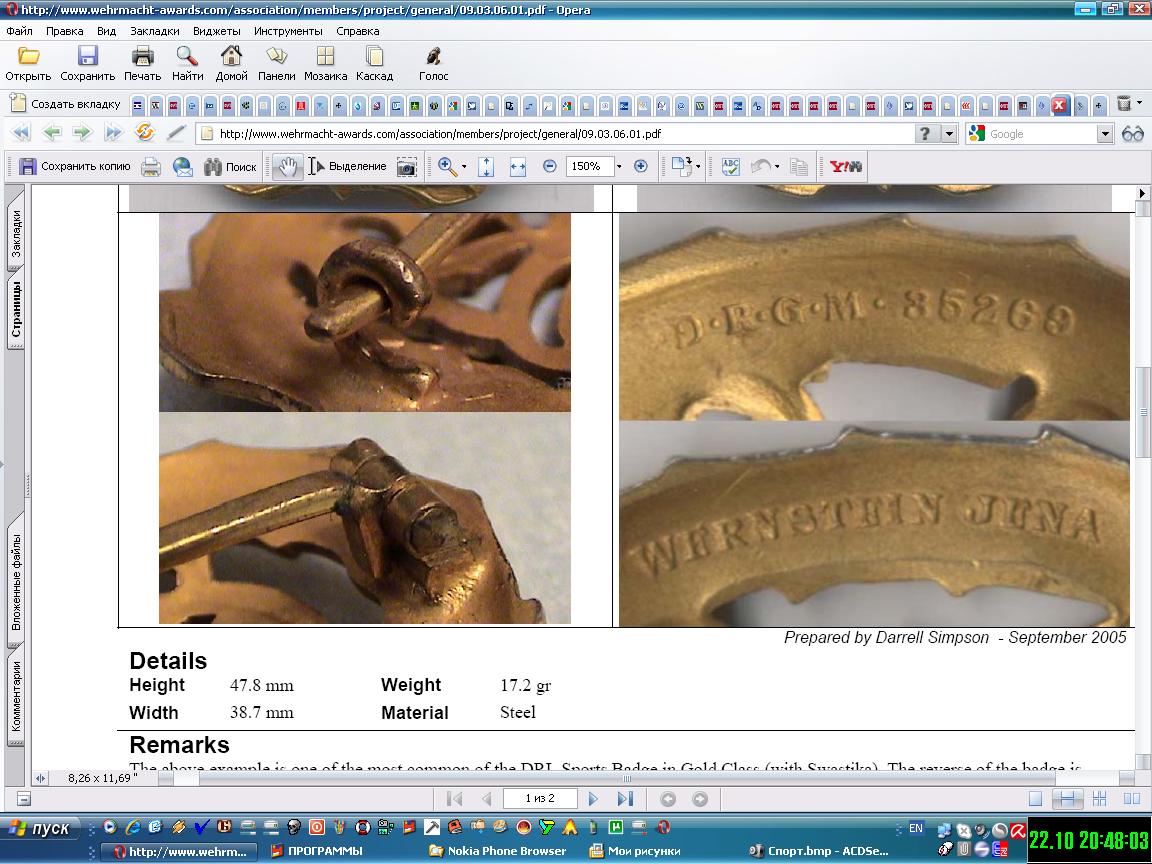Open the Закладки menu
This screenshot has height=864, width=1152.
pyautogui.click(x=155, y=31)
